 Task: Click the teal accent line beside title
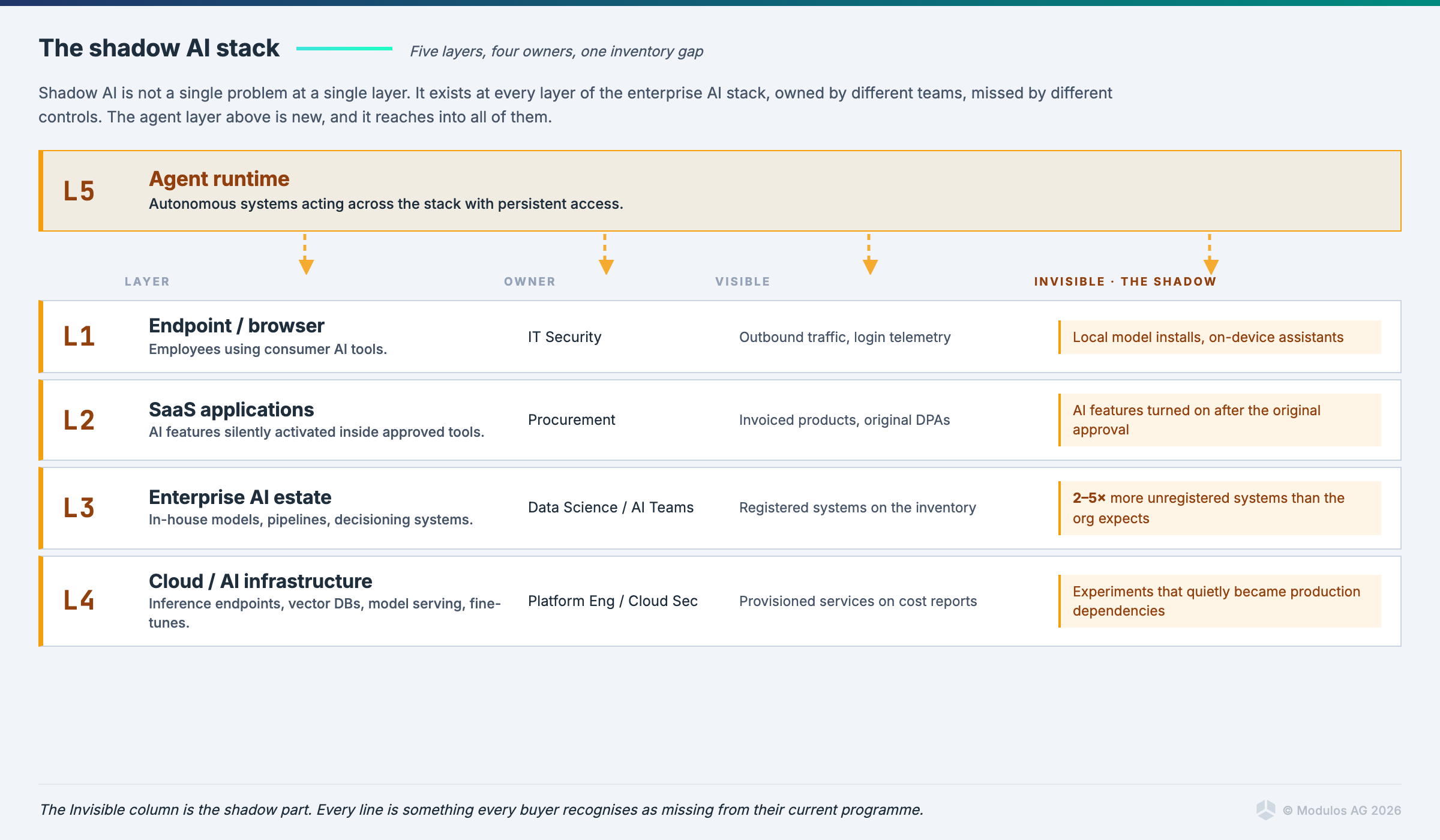pyautogui.click(x=344, y=49)
